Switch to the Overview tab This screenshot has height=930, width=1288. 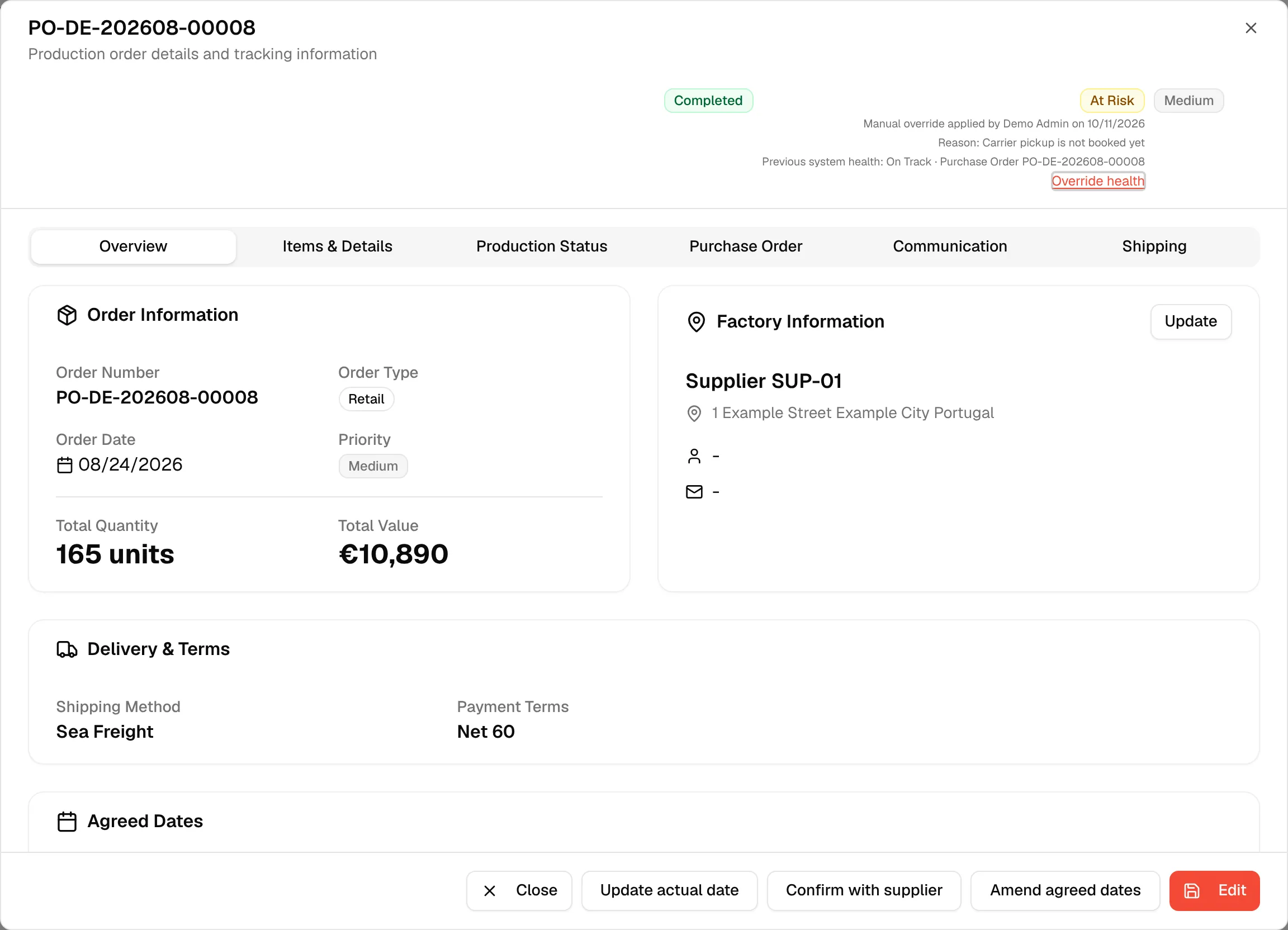134,246
